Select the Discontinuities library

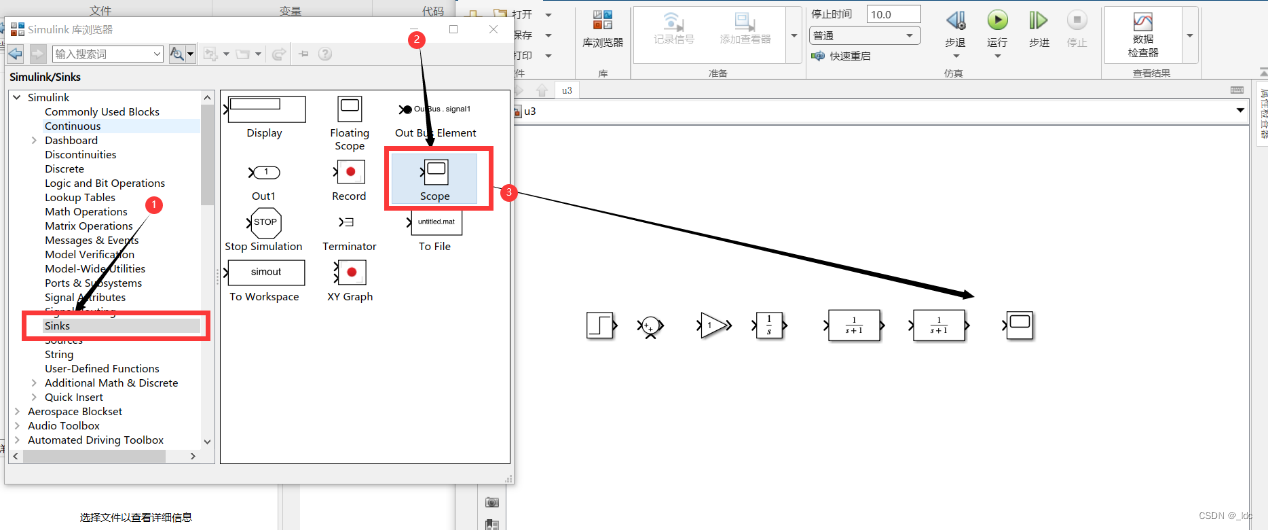(x=80, y=155)
